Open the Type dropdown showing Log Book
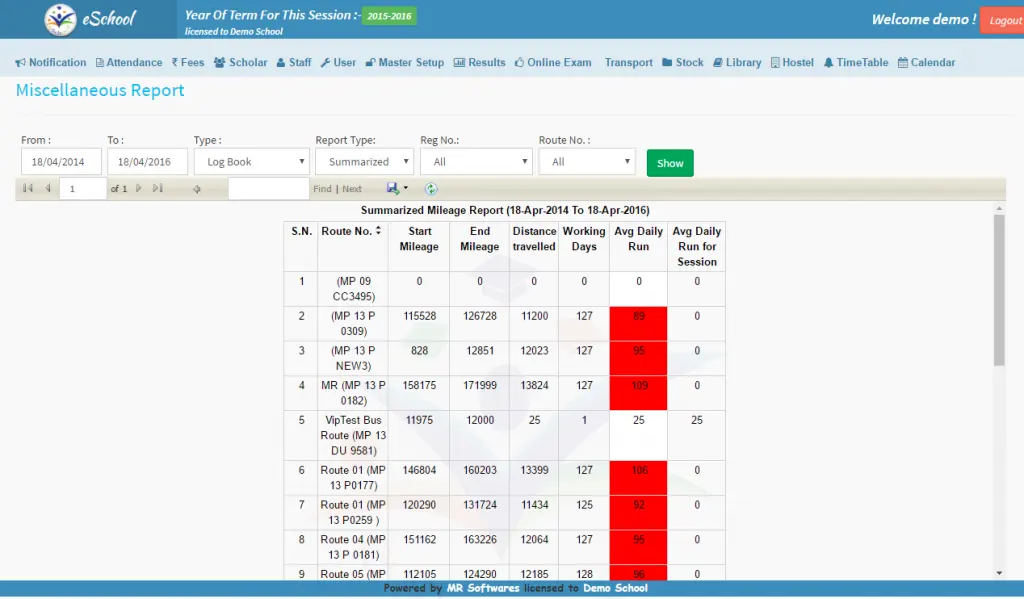Image resolution: width=1024 pixels, height=599 pixels. [x=251, y=161]
